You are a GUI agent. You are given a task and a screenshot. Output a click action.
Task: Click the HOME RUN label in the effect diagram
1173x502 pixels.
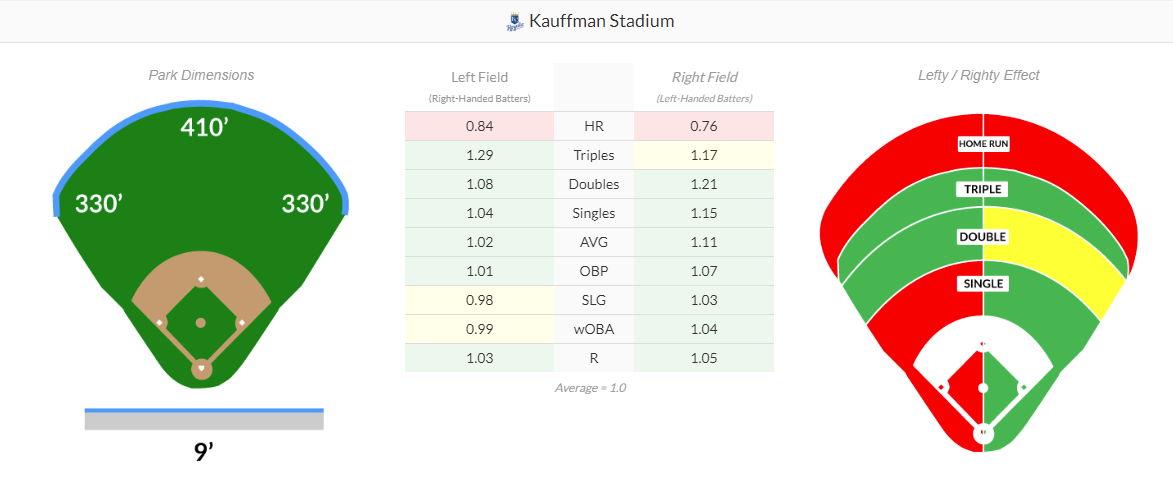pyautogui.click(x=983, y=144)
